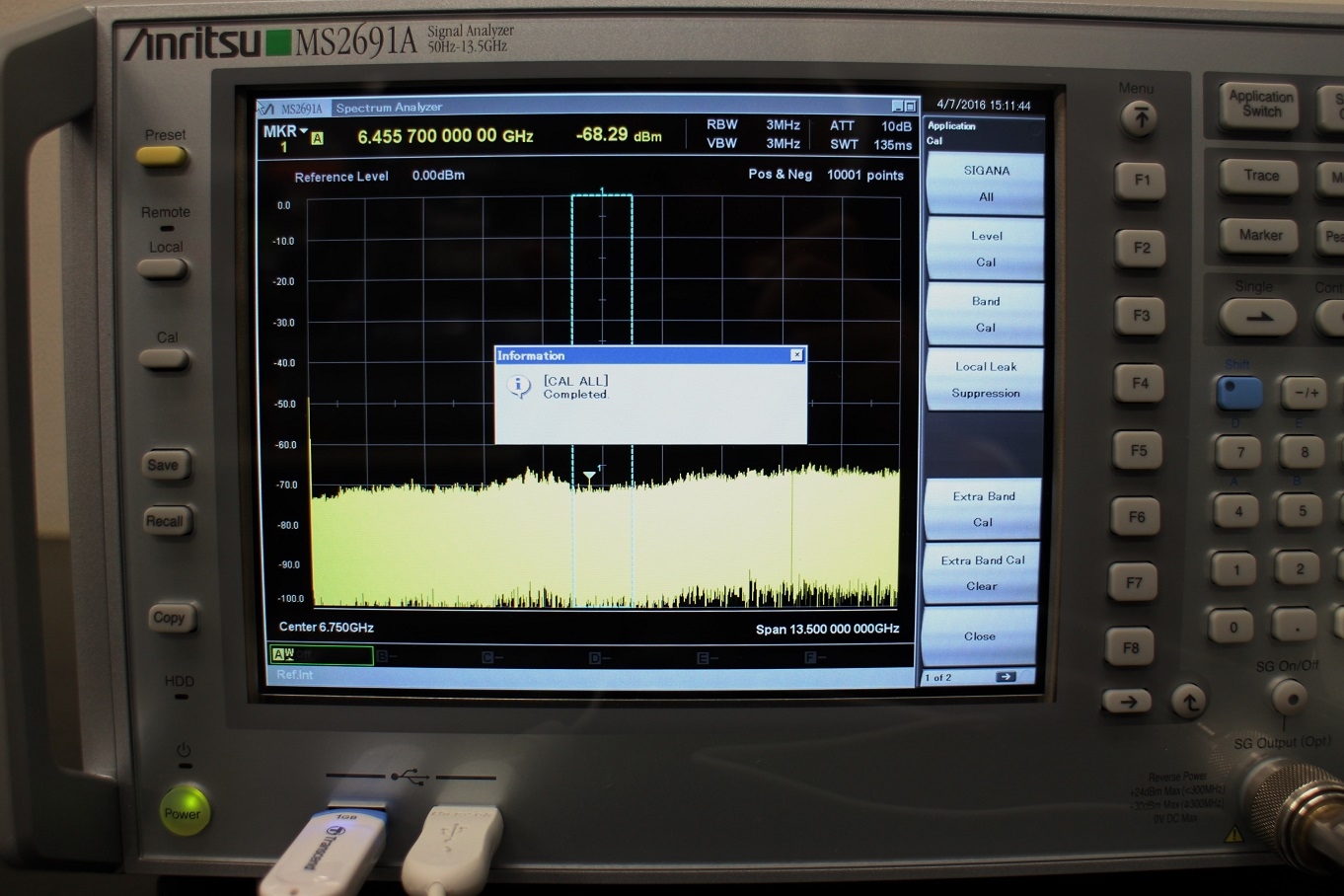The height and width of the screenshot is (896, 1344).
Task: Click the Center 6.750GHz readout
Action: (327, 627)
